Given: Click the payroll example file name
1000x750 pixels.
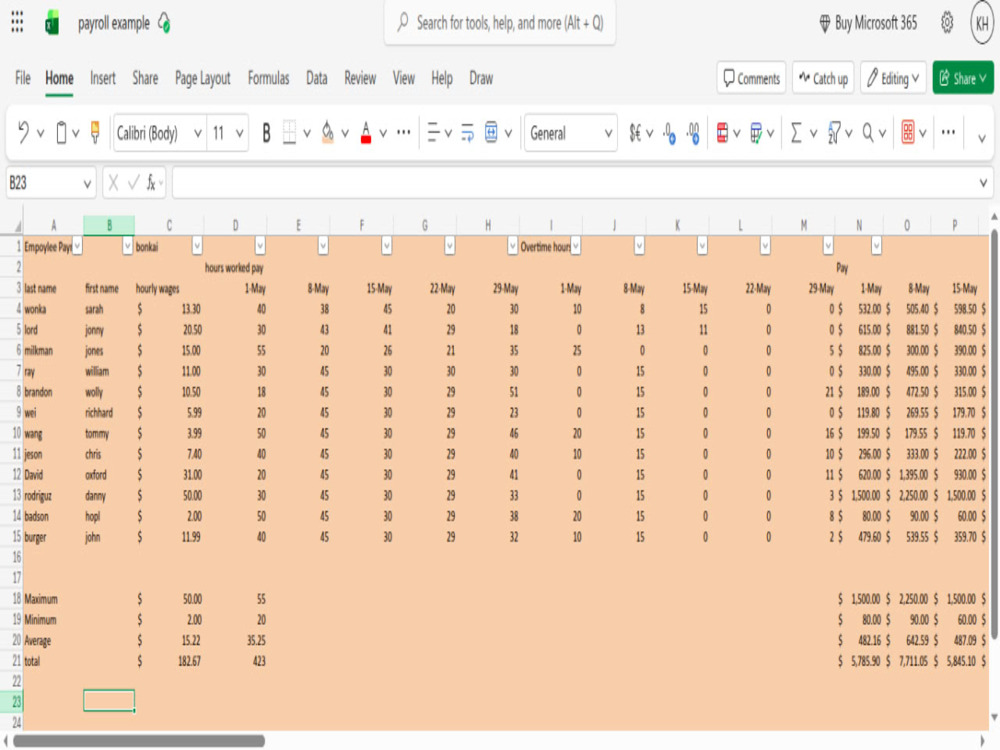Looking at the screenshot, I should click(x=114, y=24).
